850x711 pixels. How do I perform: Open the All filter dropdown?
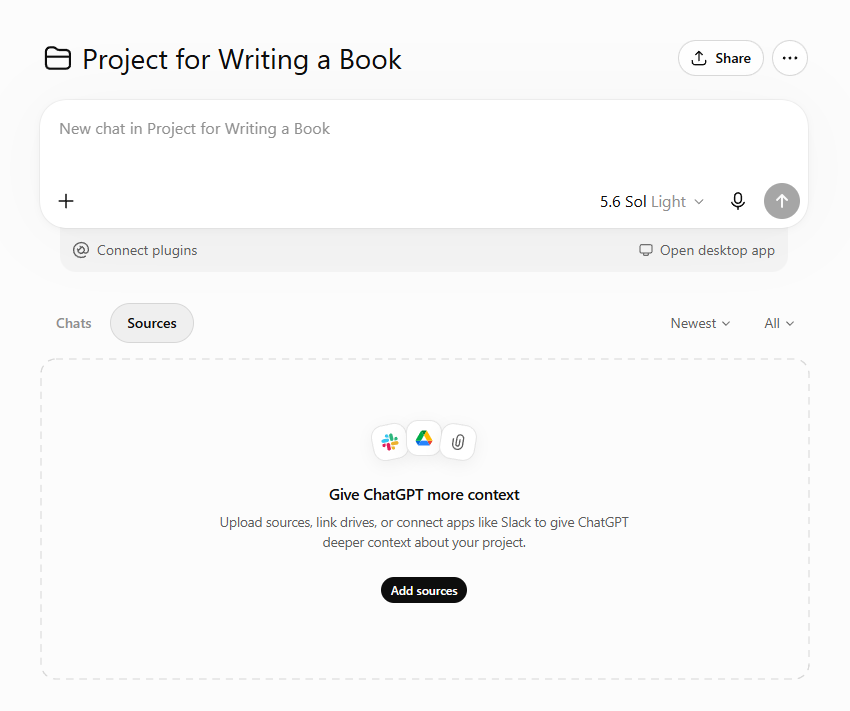point(779,324)
